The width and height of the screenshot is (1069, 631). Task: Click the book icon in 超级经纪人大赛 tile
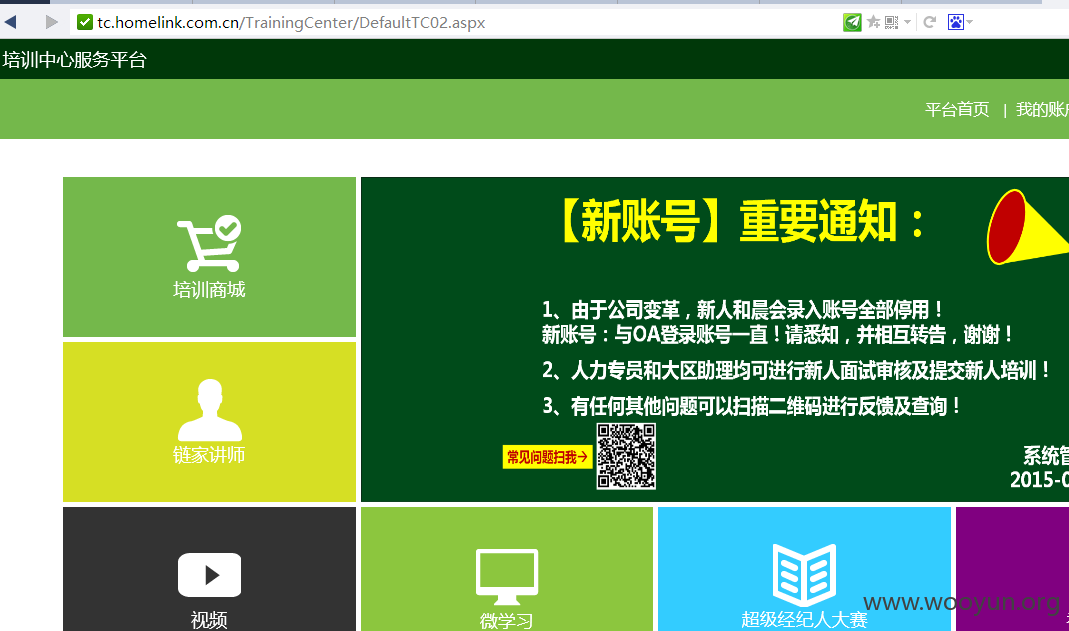804,574
